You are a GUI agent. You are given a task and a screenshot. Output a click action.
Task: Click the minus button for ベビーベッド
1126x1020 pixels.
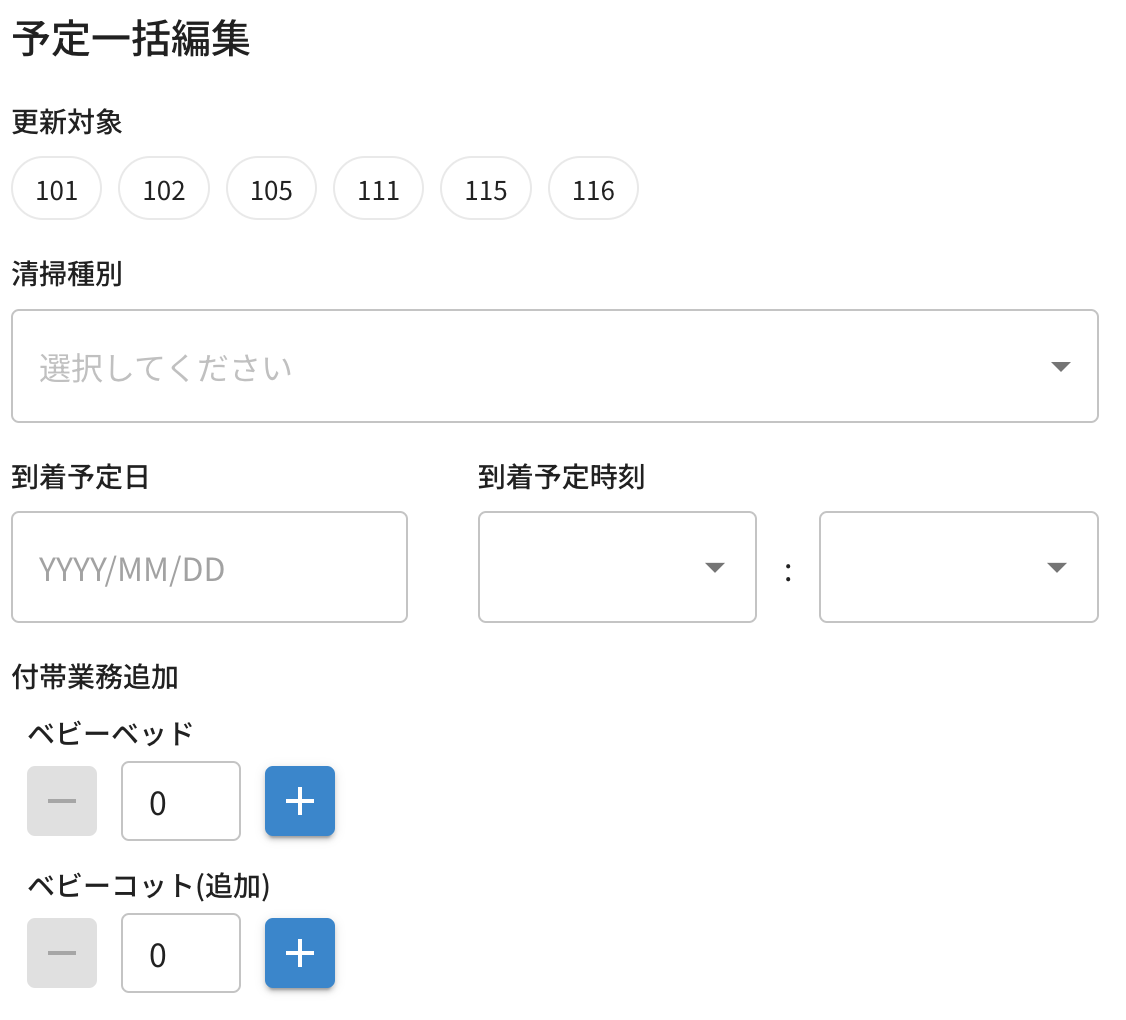pyautogui.click(x=62, y=801)
